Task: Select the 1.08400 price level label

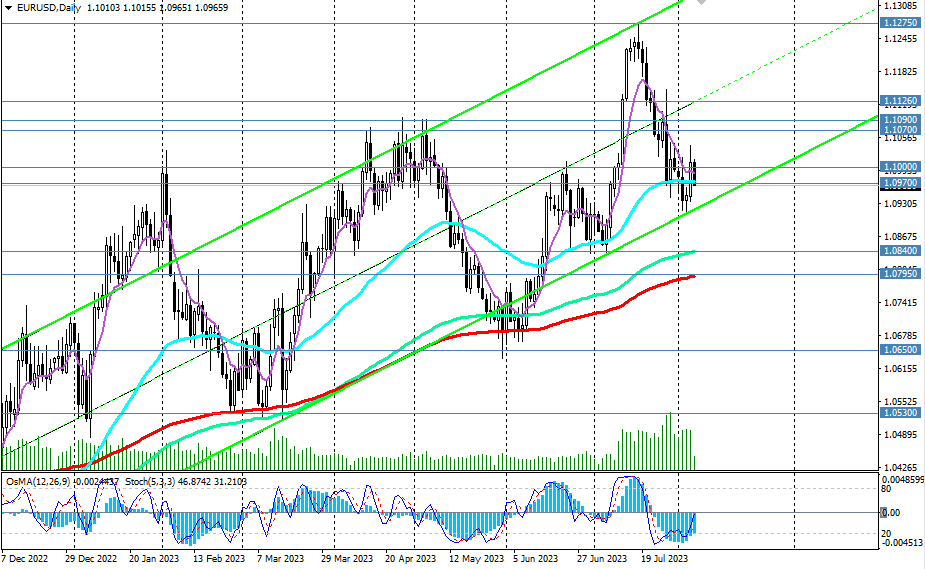Action: 901,251
